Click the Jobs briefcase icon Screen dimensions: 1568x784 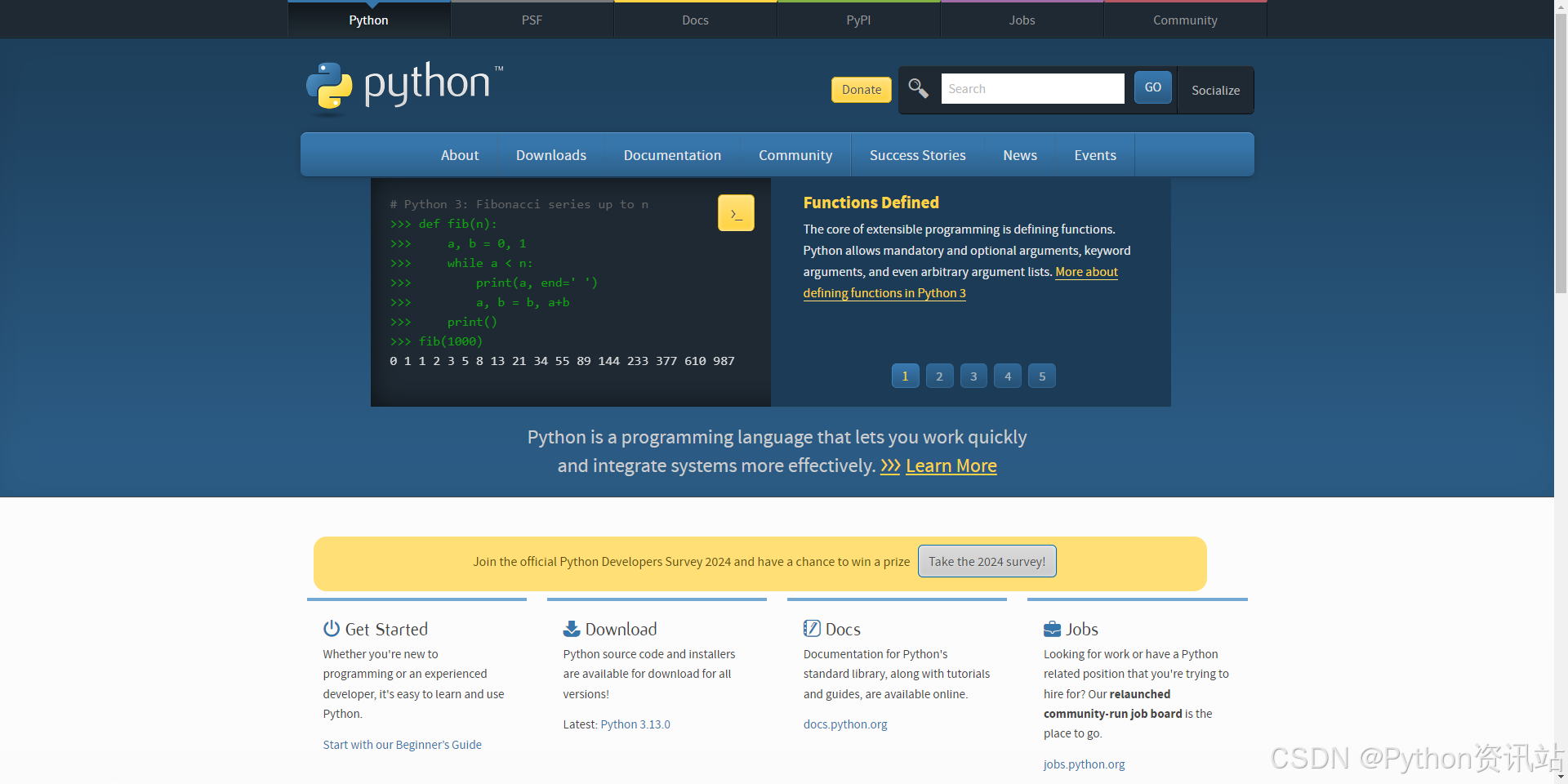[x=1052, y=629]
